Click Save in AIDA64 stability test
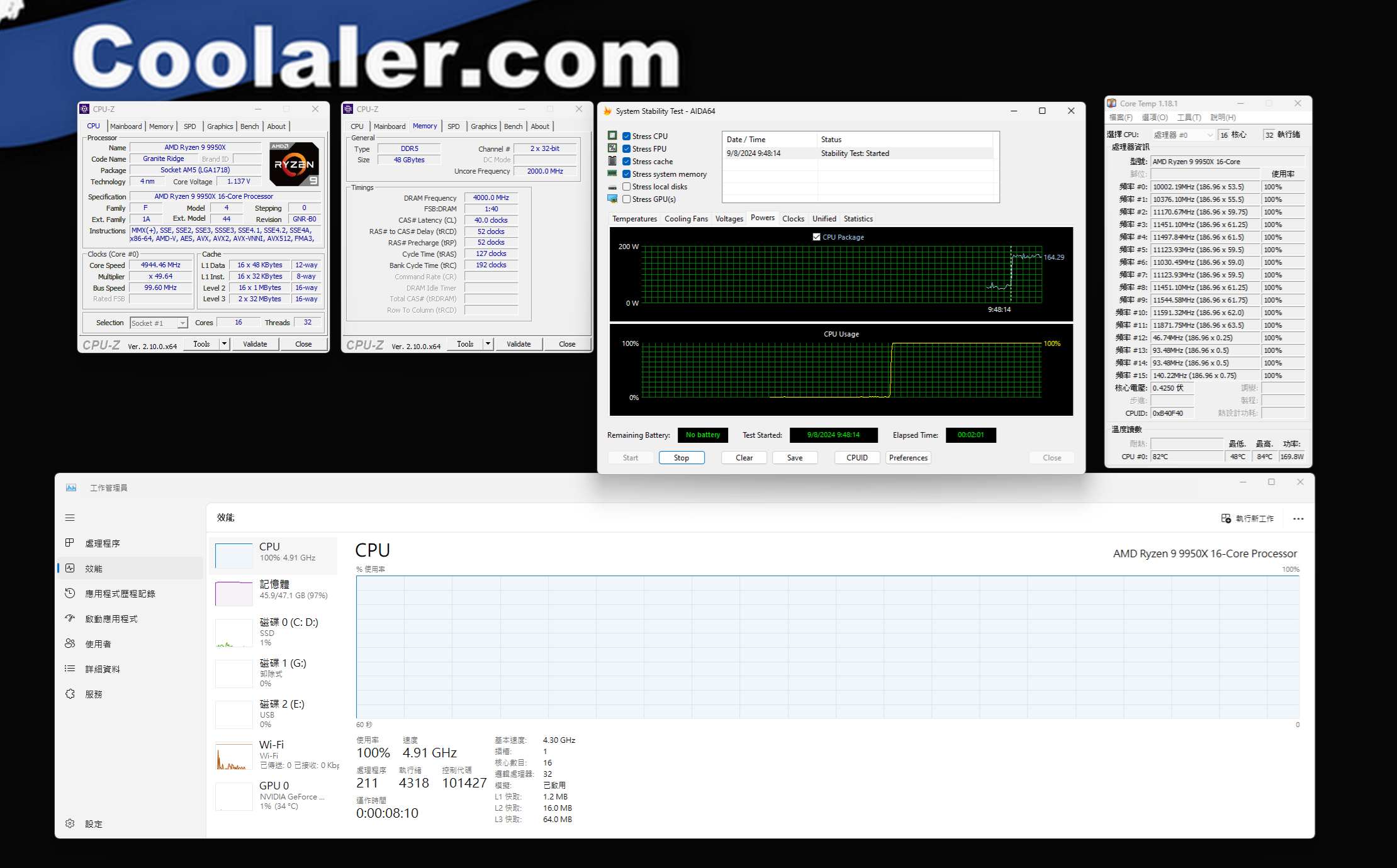This screenshot has width=1397, height=868. click(x=795, y=458)
